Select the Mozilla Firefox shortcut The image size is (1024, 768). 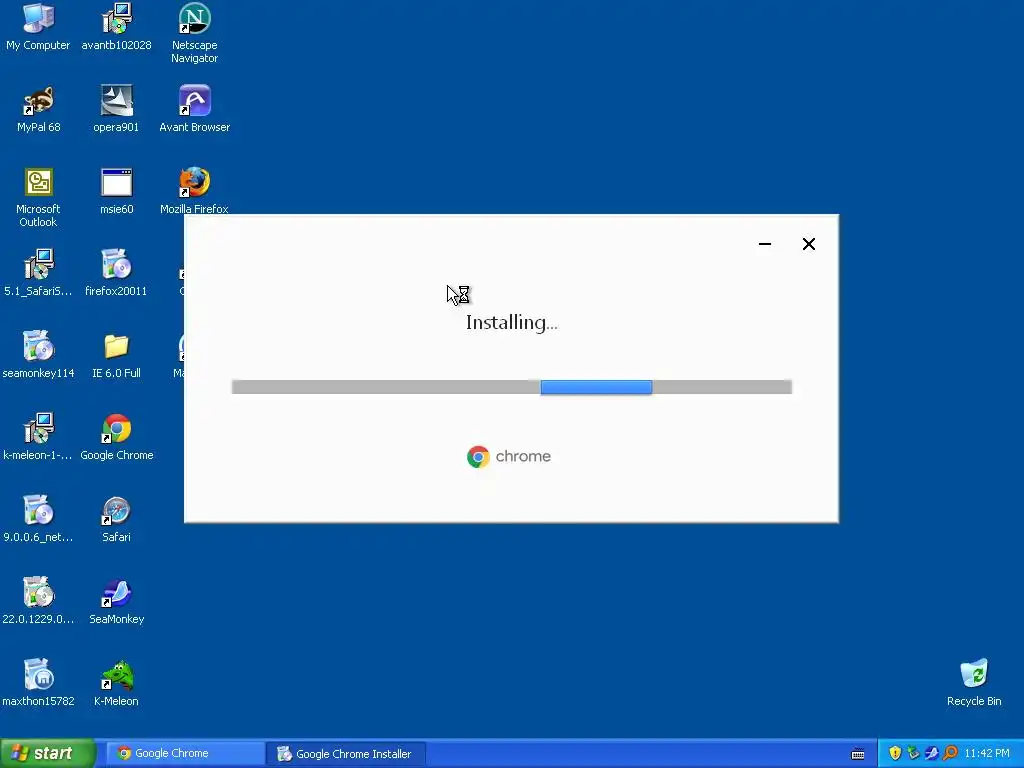click(194, 191)
